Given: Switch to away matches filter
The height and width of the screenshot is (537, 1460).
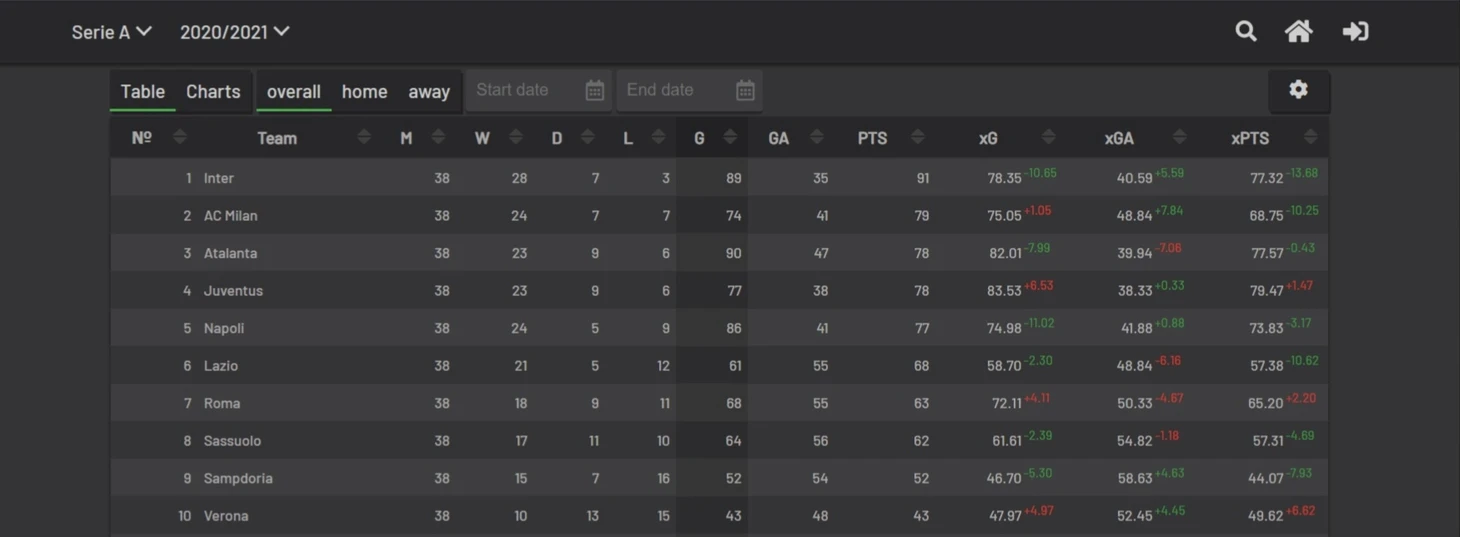Looking at the screenshot, I should pos(429,91).
